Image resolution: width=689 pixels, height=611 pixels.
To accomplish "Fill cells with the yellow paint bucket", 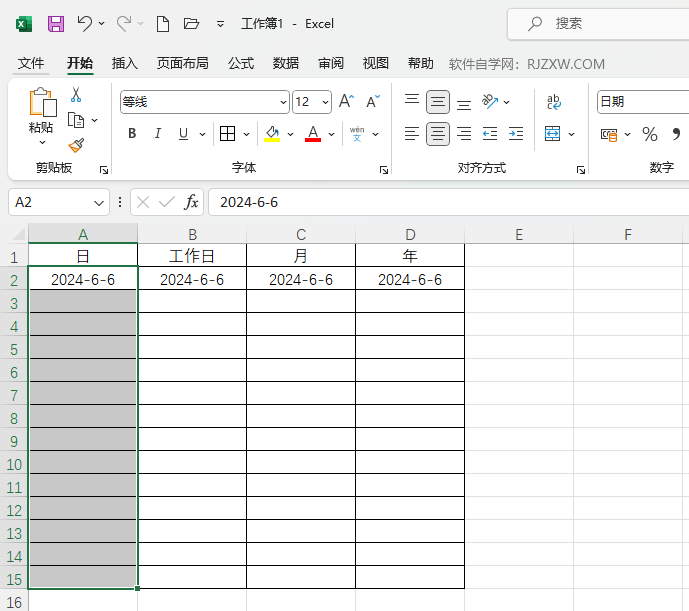I will coord(272,134).
